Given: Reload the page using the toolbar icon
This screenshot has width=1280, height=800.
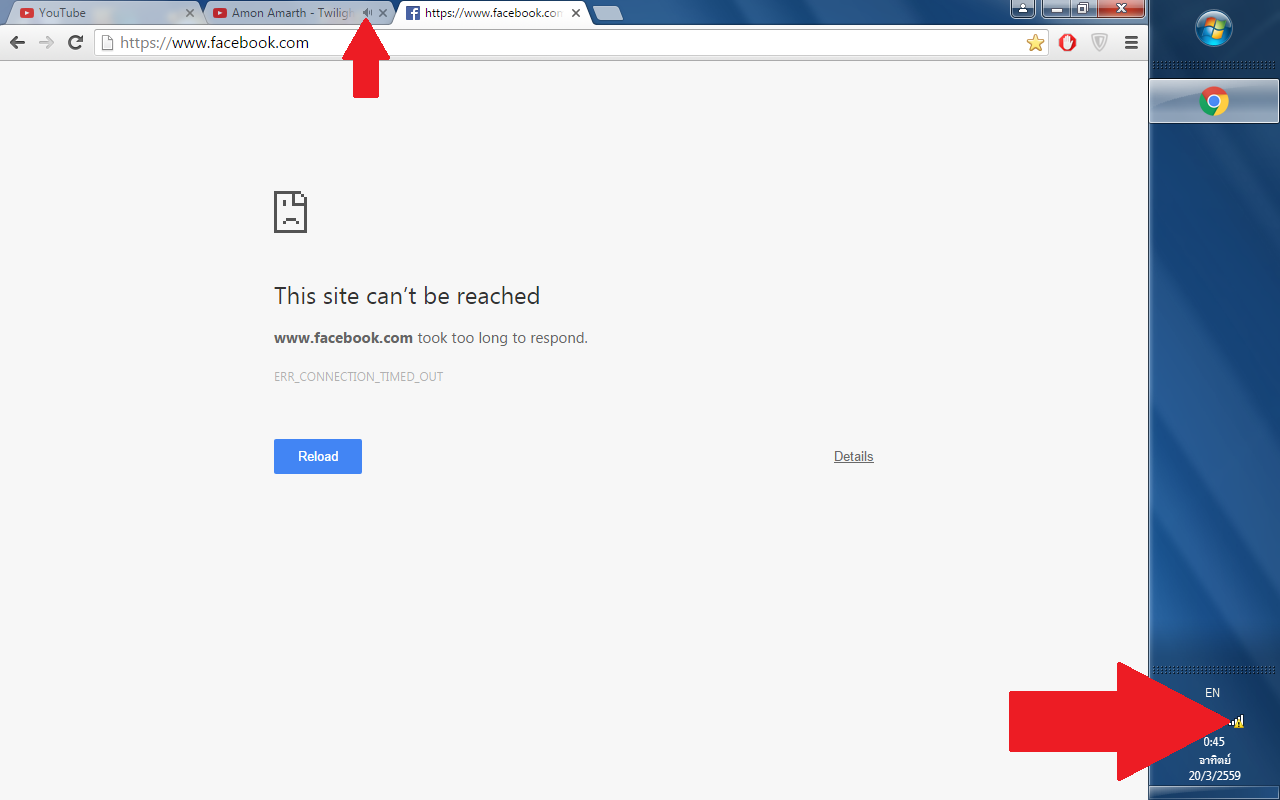Looking at the screenshot, I should pyautogui.click(x=75, y=42).
